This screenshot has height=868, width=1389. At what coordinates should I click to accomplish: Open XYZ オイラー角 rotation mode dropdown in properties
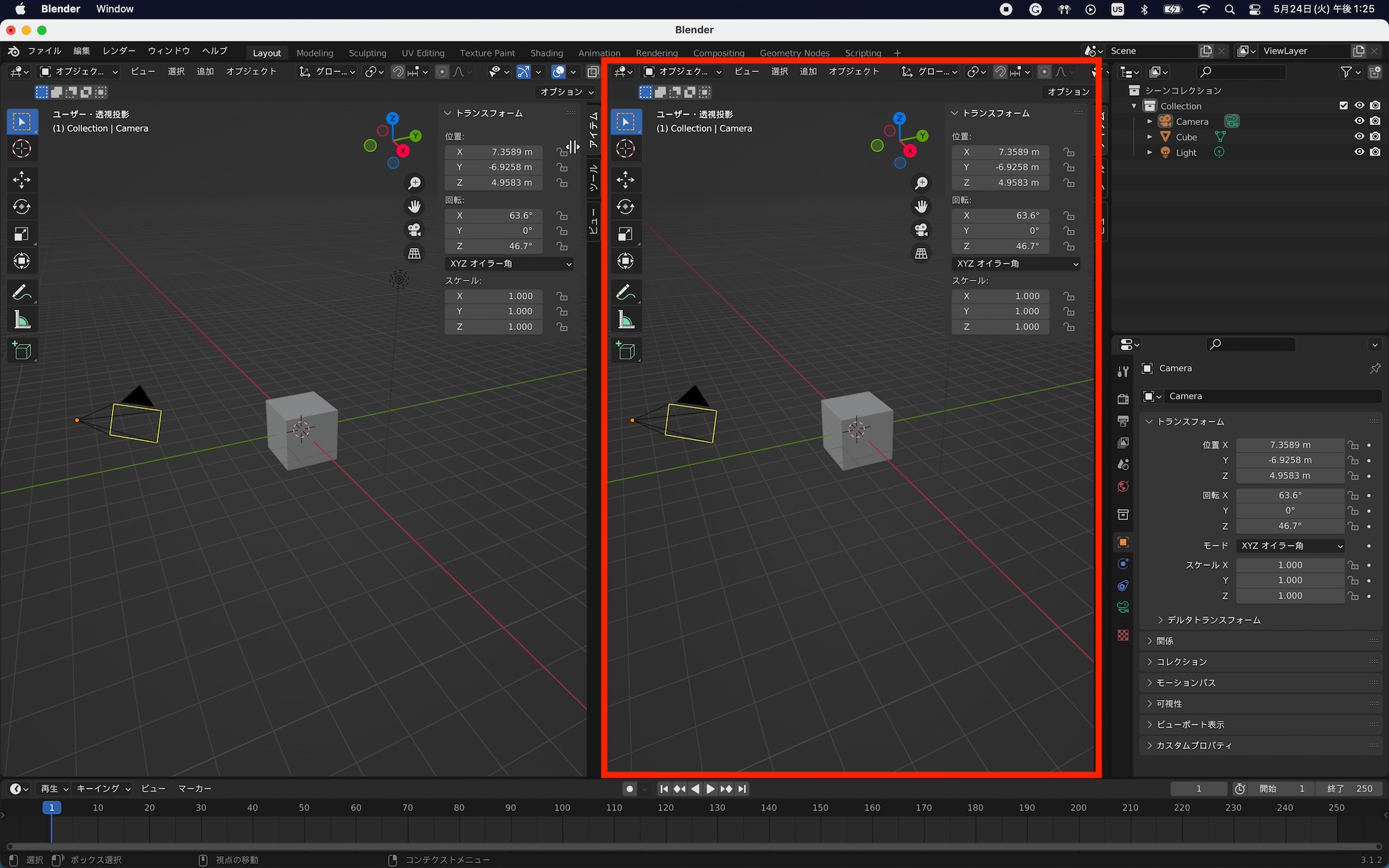[x=1290, y=546]
